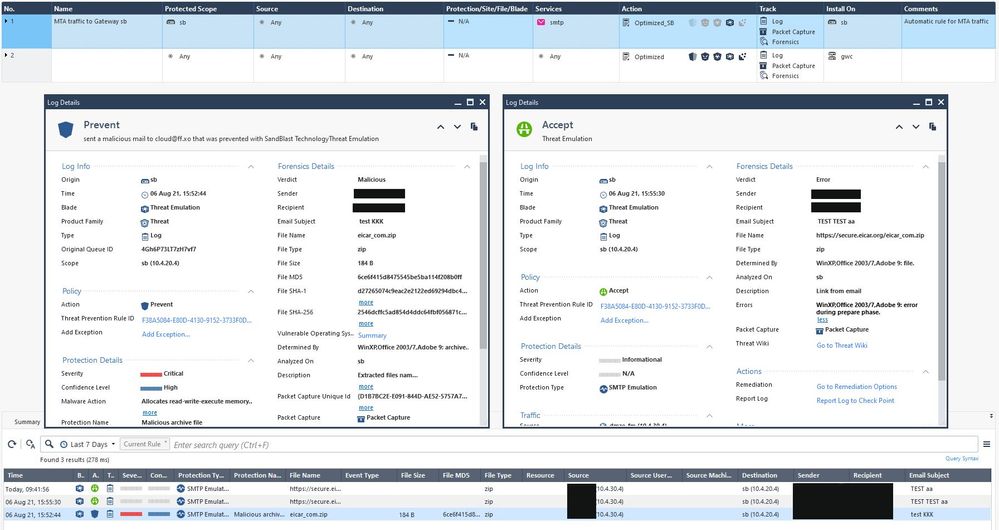Screen dimensions: 999x530
Task: Collapse Log Info section in Prevent window
Action: (250, 166)
